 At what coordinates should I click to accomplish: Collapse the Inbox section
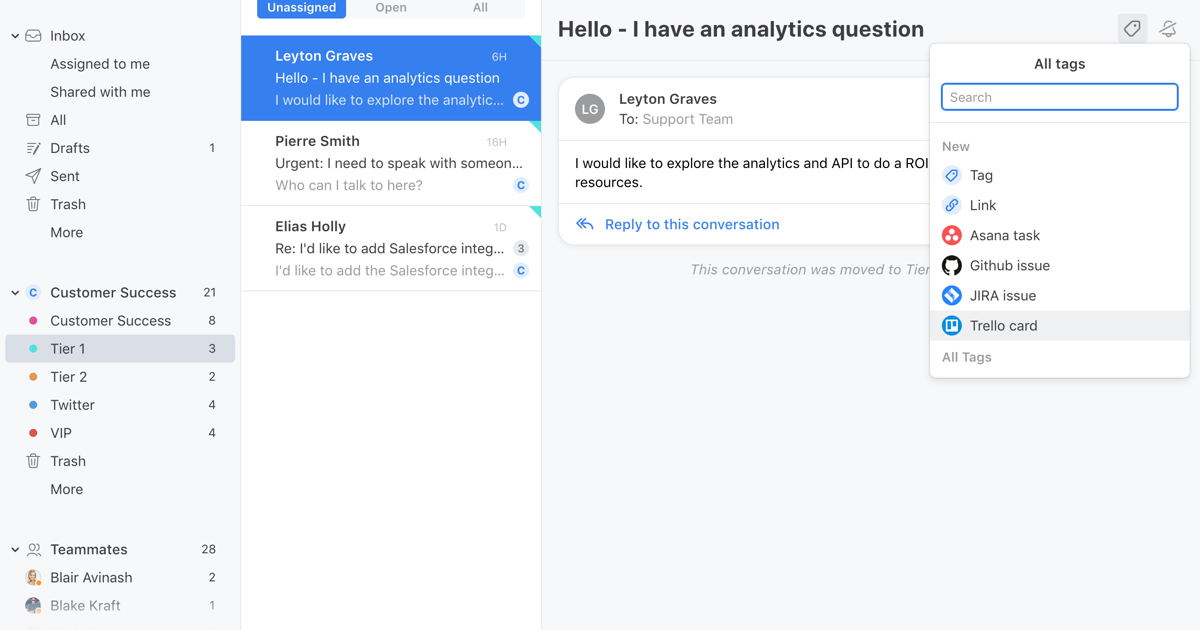point(15,35)
